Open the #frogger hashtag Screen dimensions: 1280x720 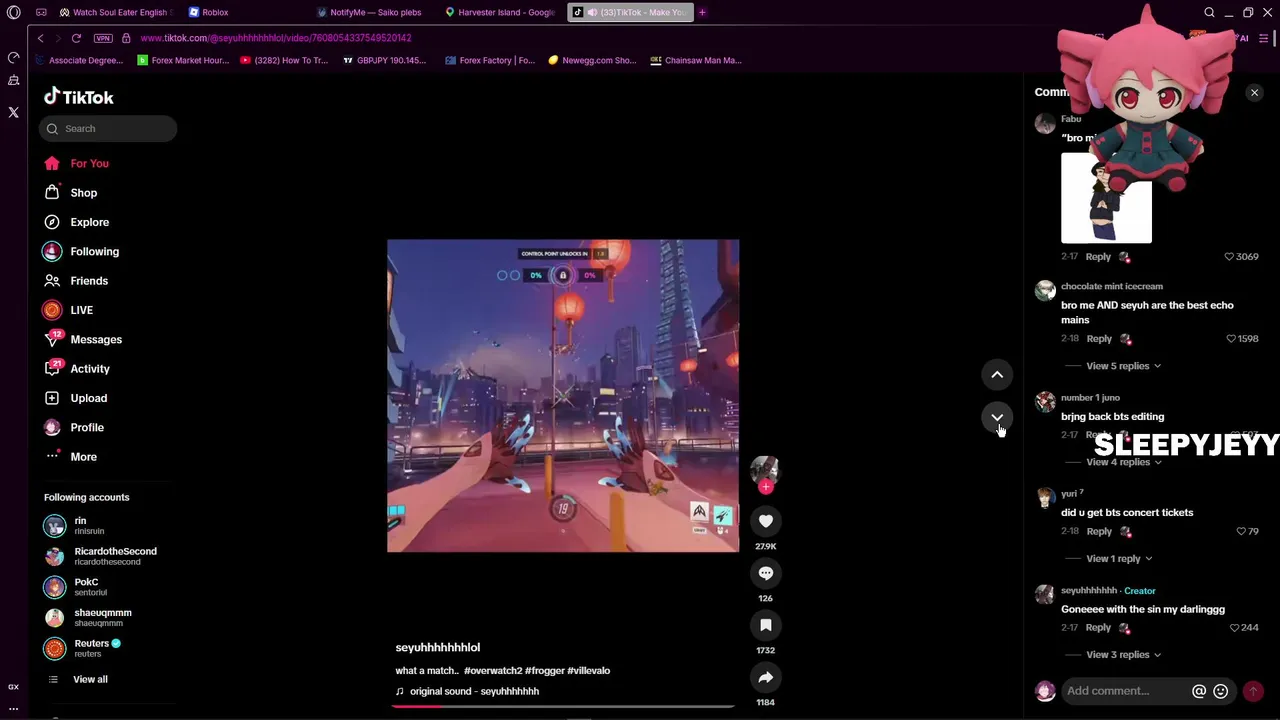(544, 671)
